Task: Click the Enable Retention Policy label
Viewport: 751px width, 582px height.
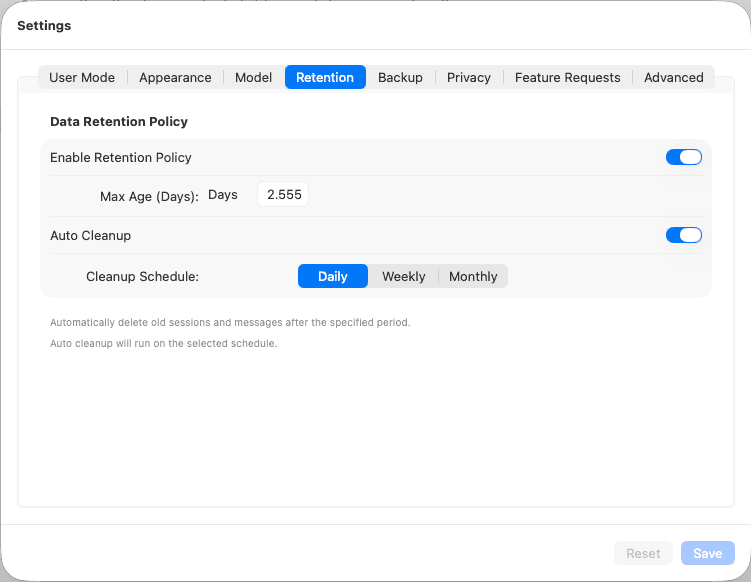Action: pyautogui.click(x=121, y=158)
